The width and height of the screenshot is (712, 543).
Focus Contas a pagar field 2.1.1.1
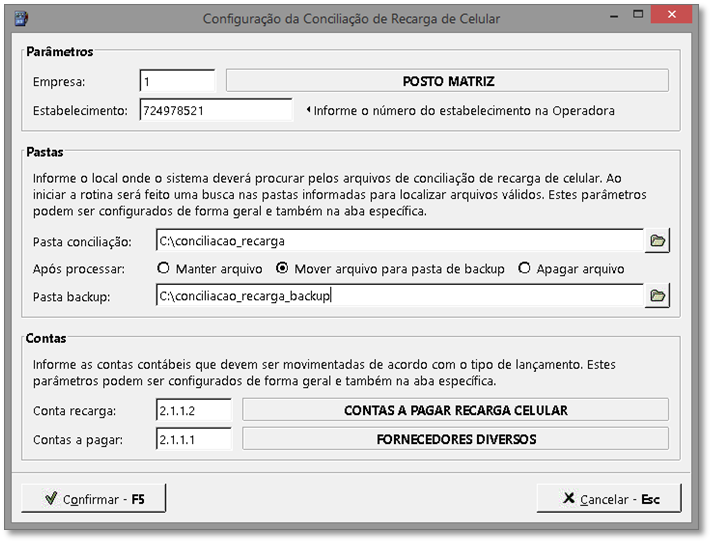[x=194, y=439]
